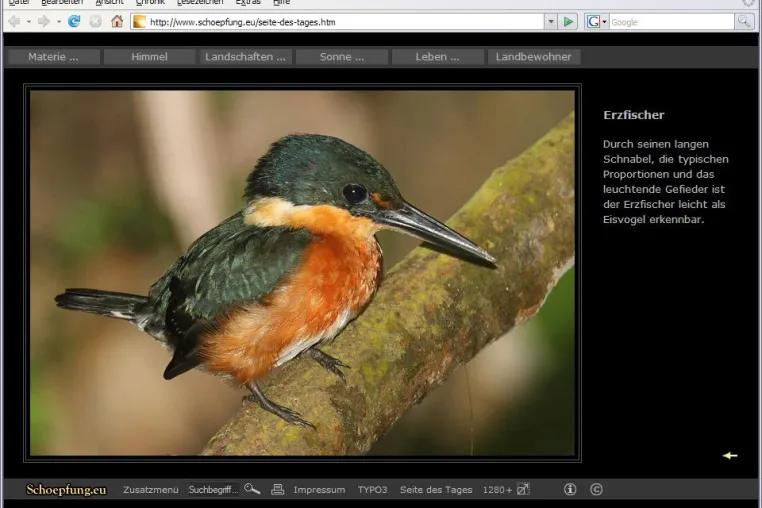Viewport: 762px width, 508px height.
Task: Expand the address bar URL history dropdown
Action: (x=551, y=22)
